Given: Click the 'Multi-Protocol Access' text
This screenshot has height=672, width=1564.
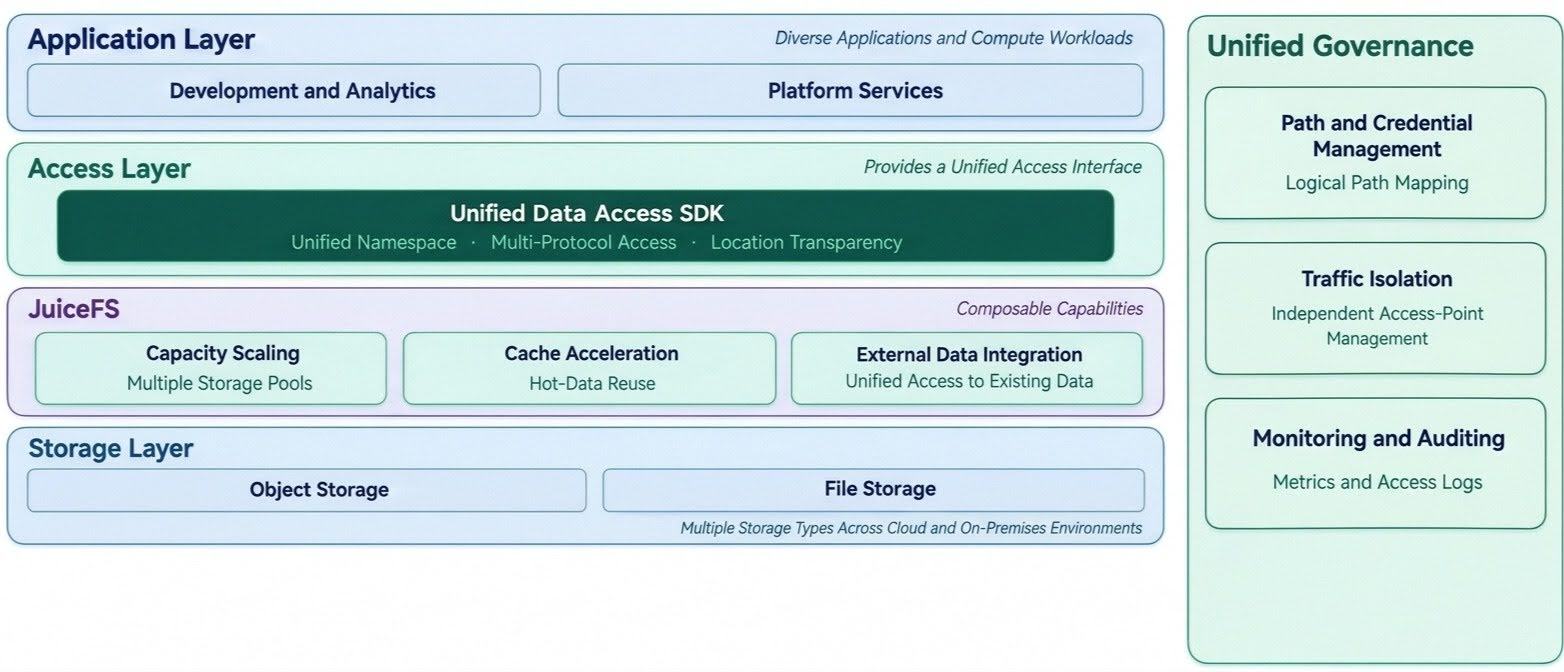Looking at the screenshot, I should (583, 243).
